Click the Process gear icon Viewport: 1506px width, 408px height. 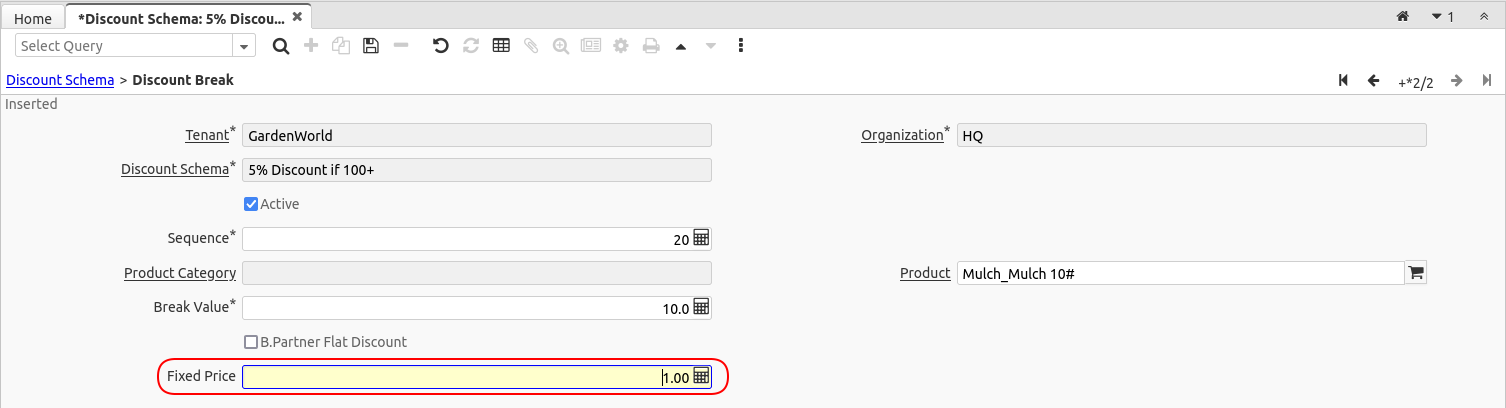point(621,46)
